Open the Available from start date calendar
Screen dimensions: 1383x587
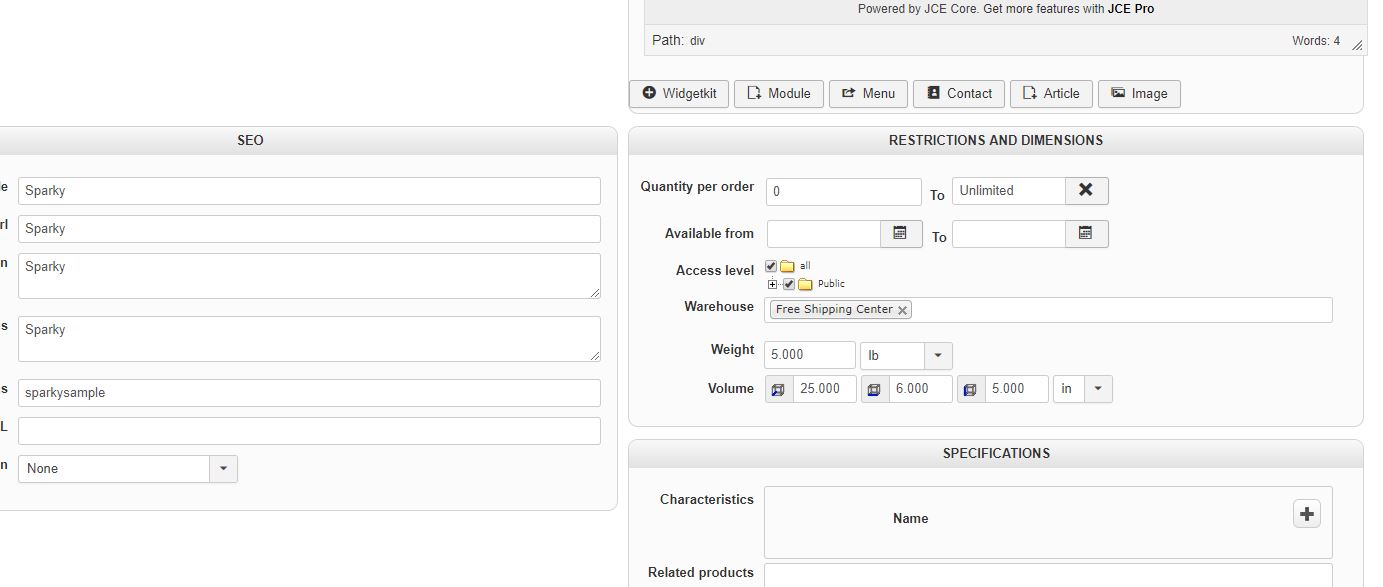[900, 234]
